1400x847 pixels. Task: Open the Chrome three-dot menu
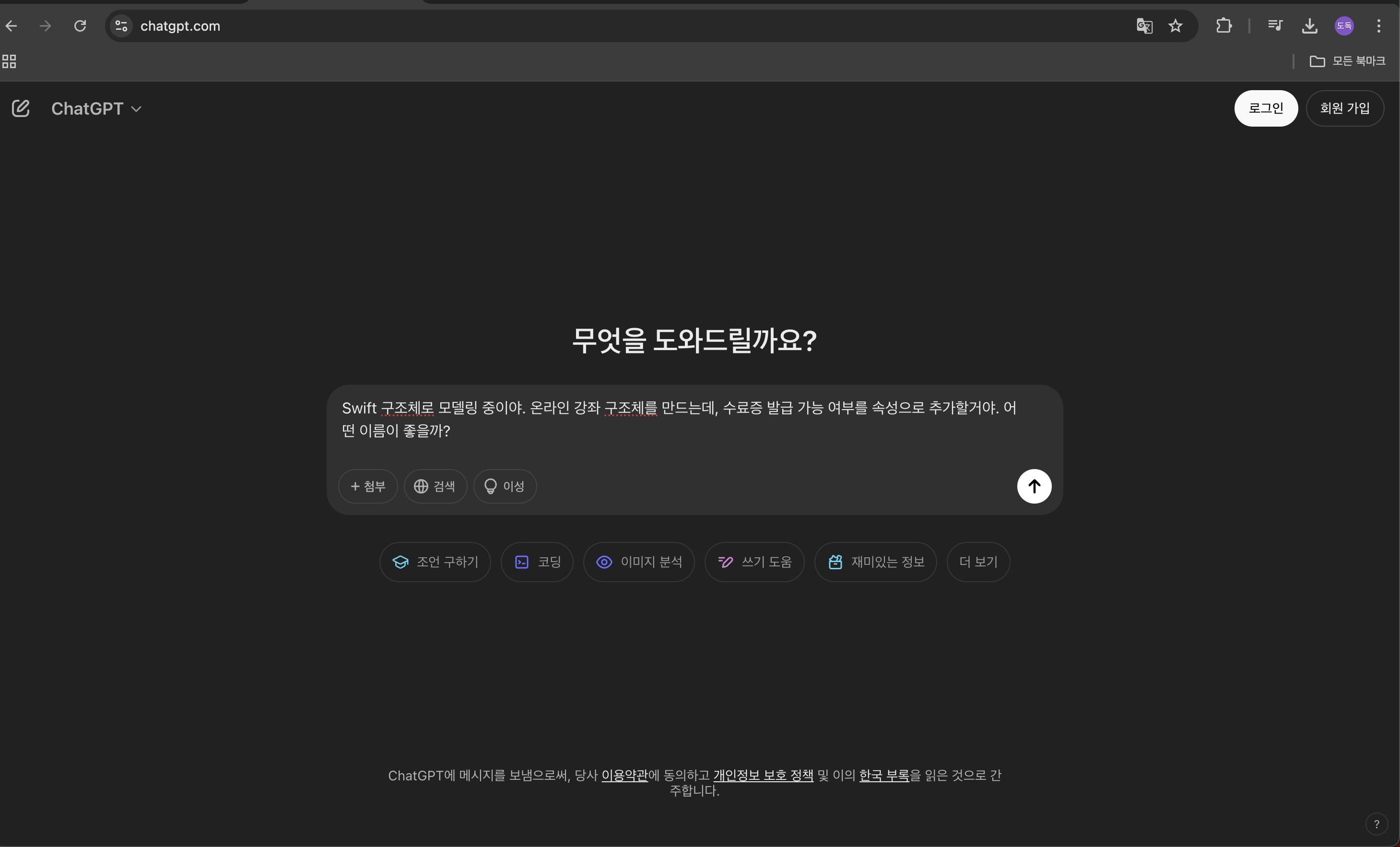pyautogui.click(x=1378, y=26)
